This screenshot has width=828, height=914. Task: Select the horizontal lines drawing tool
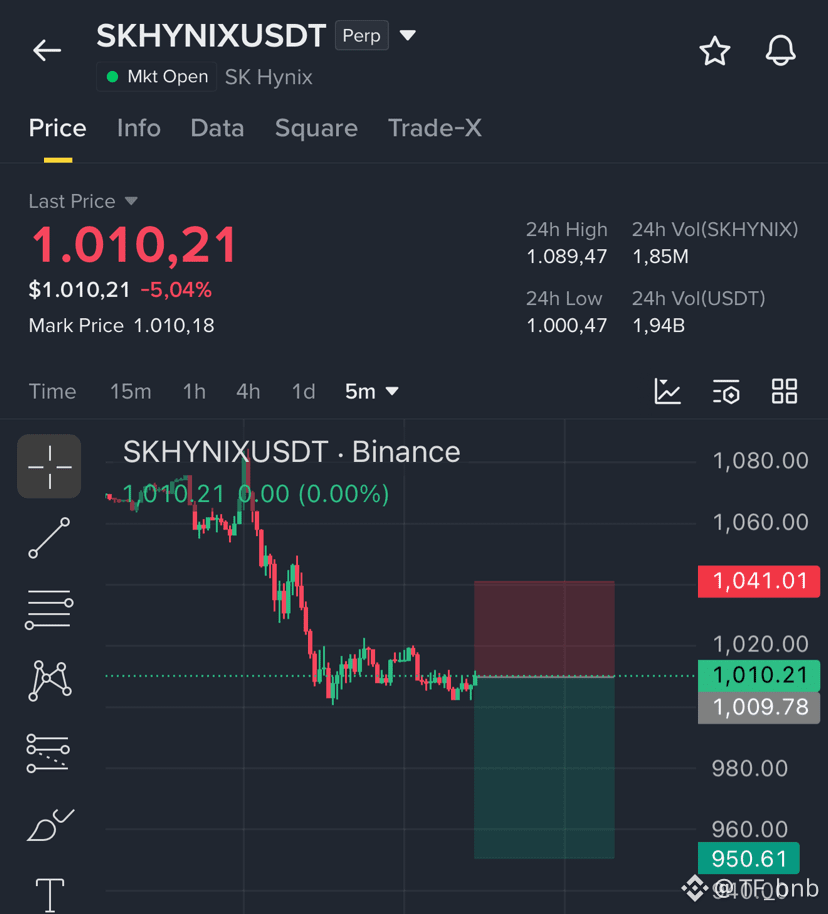pyautogui.click(x=49, y=610)
